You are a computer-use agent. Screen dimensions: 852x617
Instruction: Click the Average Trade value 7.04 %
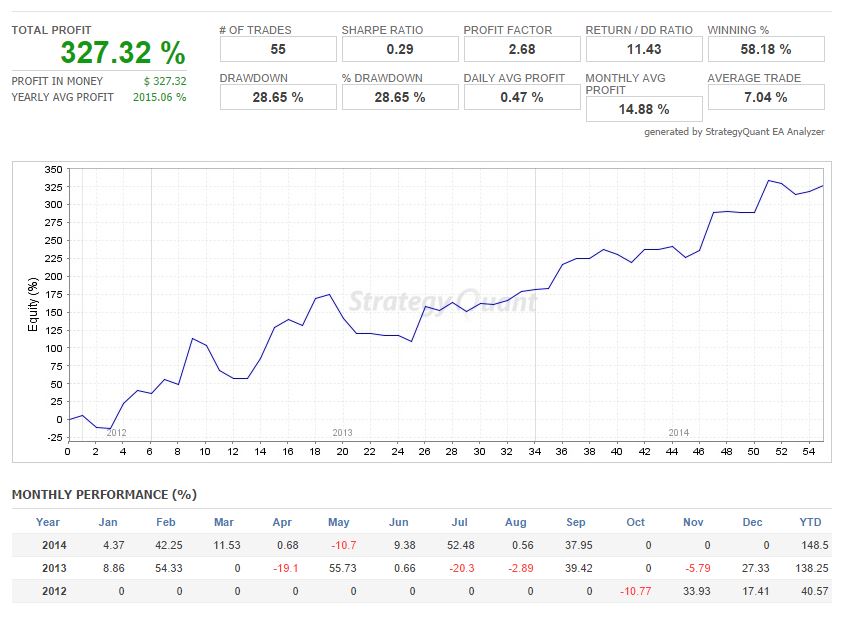point(766,97)
